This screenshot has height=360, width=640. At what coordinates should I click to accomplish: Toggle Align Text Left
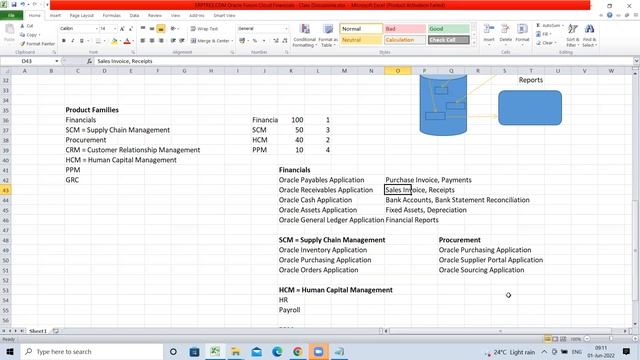click(143, 41)
